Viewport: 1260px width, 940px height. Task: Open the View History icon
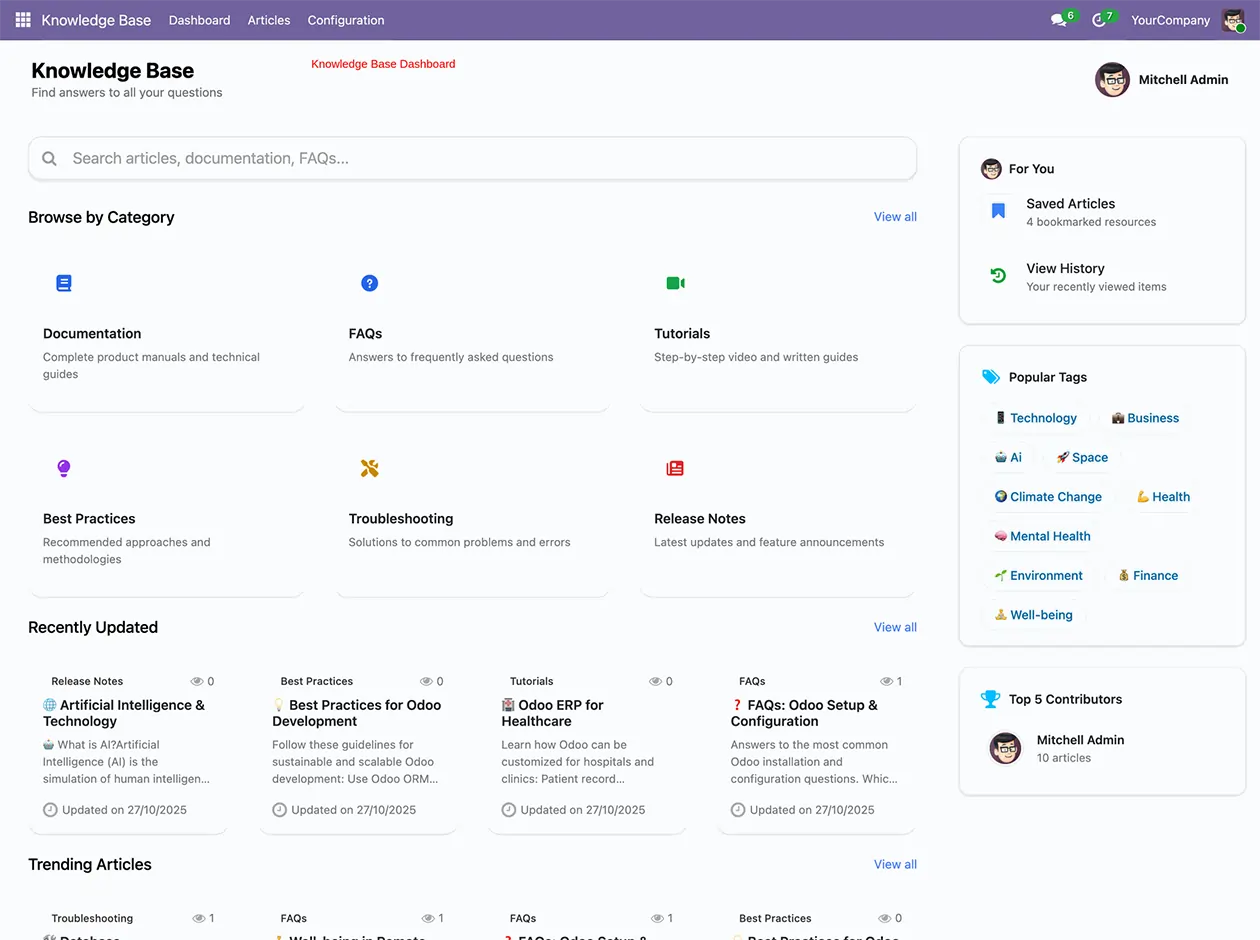[995, 275]
